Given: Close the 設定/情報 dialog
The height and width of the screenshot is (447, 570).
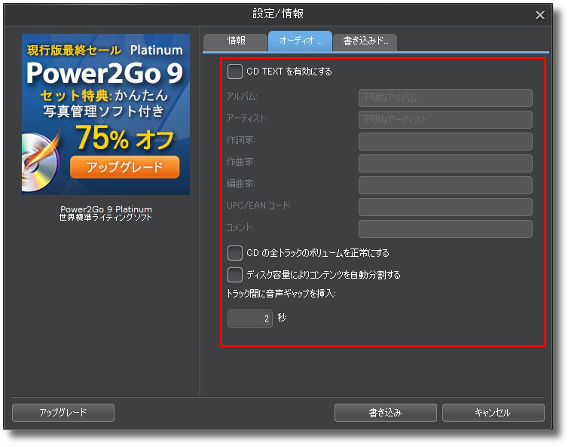Looking at the screenshot, I should [x=540, y=15].
